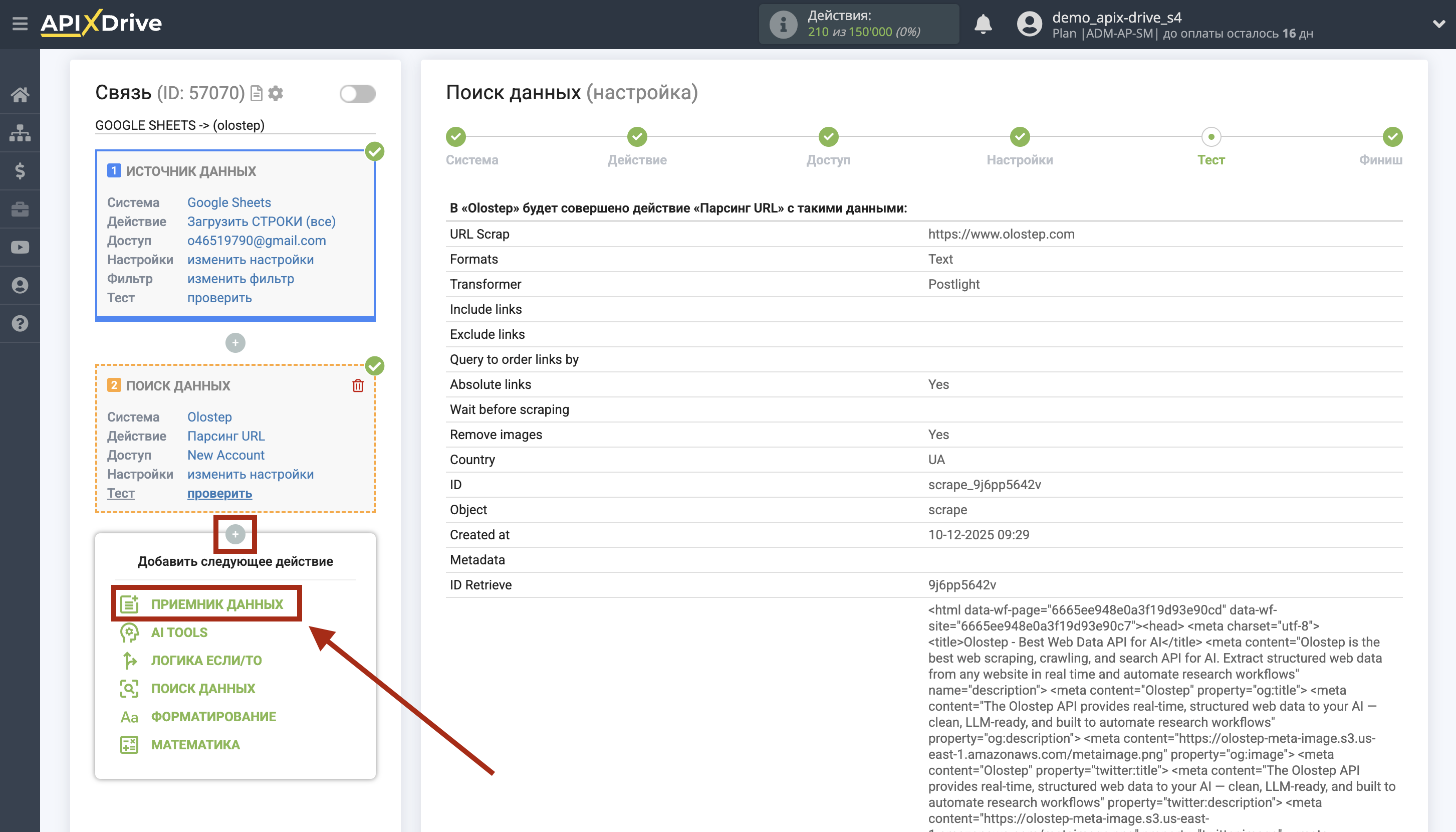Click plus button below Поиск данных block
Screen dimensions: 1456x832
point(235,534)
